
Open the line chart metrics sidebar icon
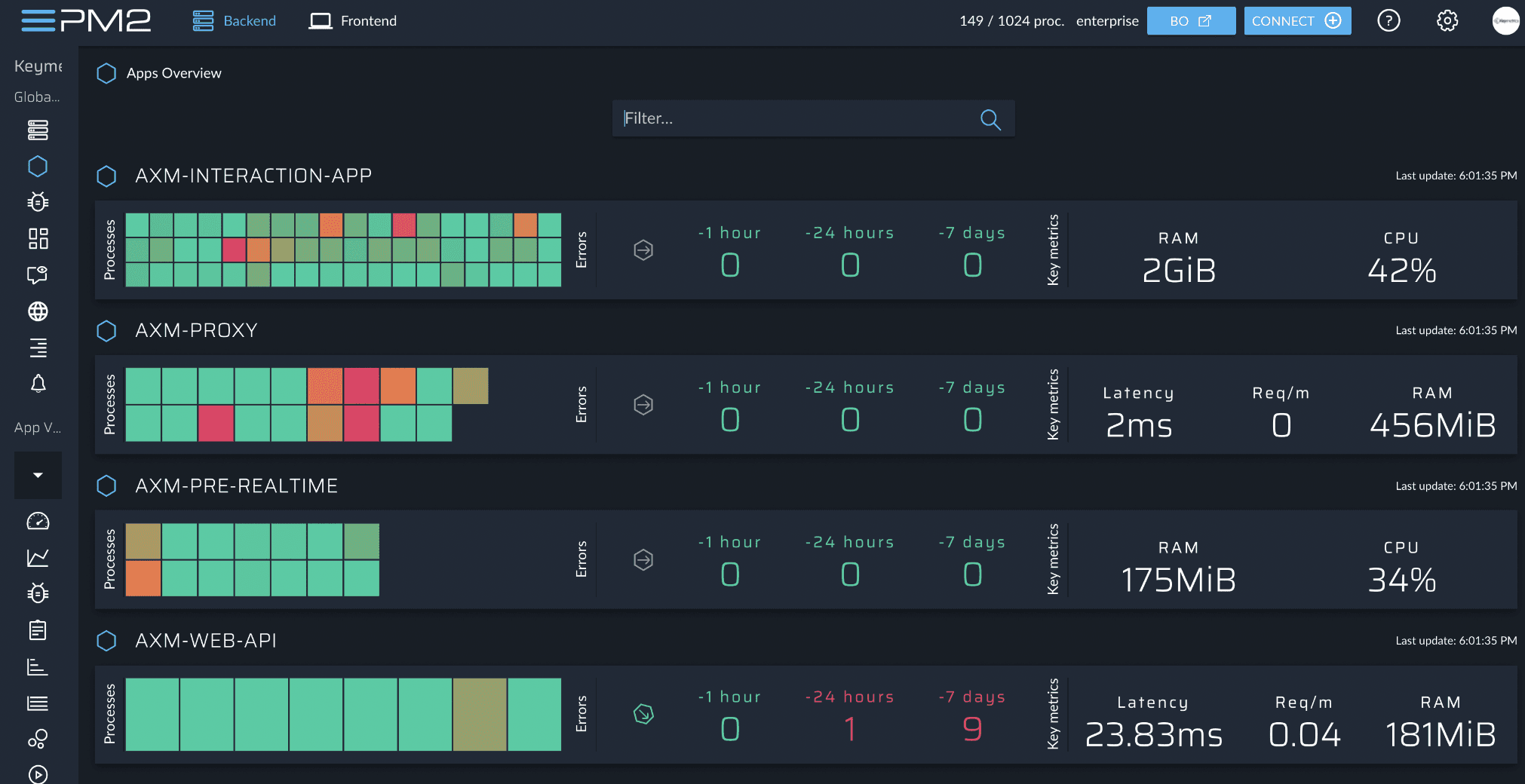tap(38, 558)
